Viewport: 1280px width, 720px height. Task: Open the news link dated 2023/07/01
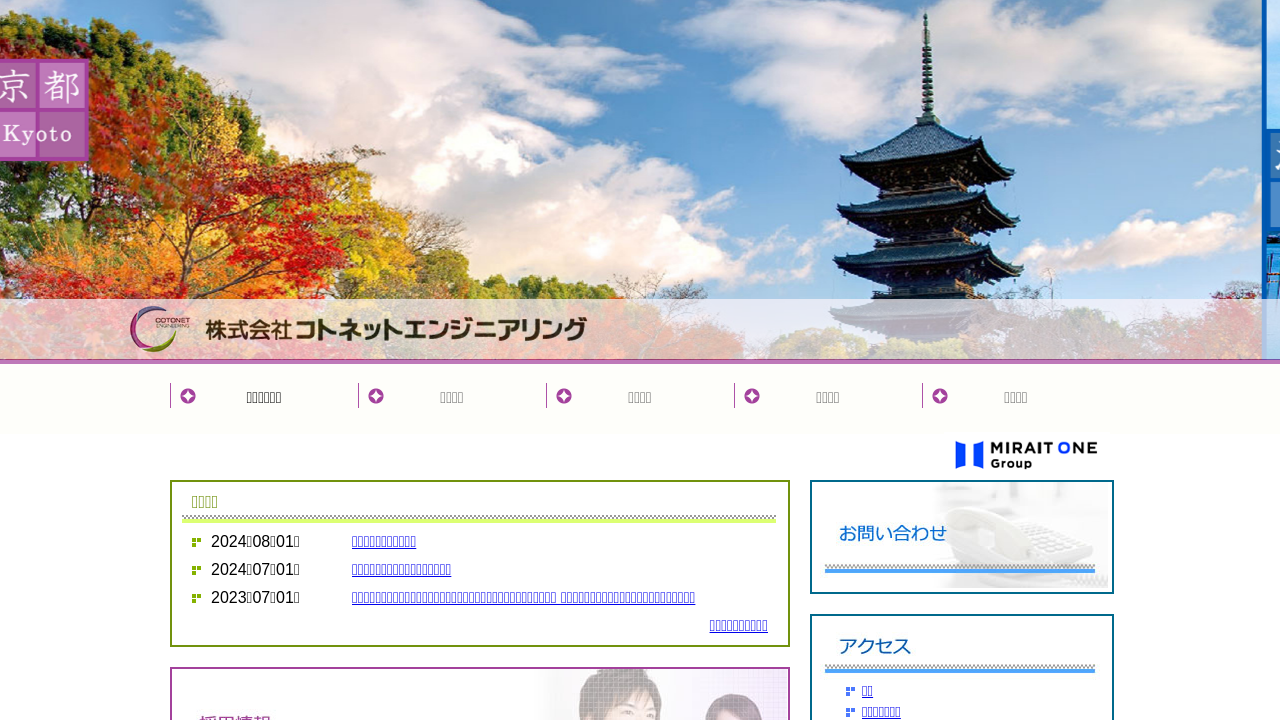523,598
